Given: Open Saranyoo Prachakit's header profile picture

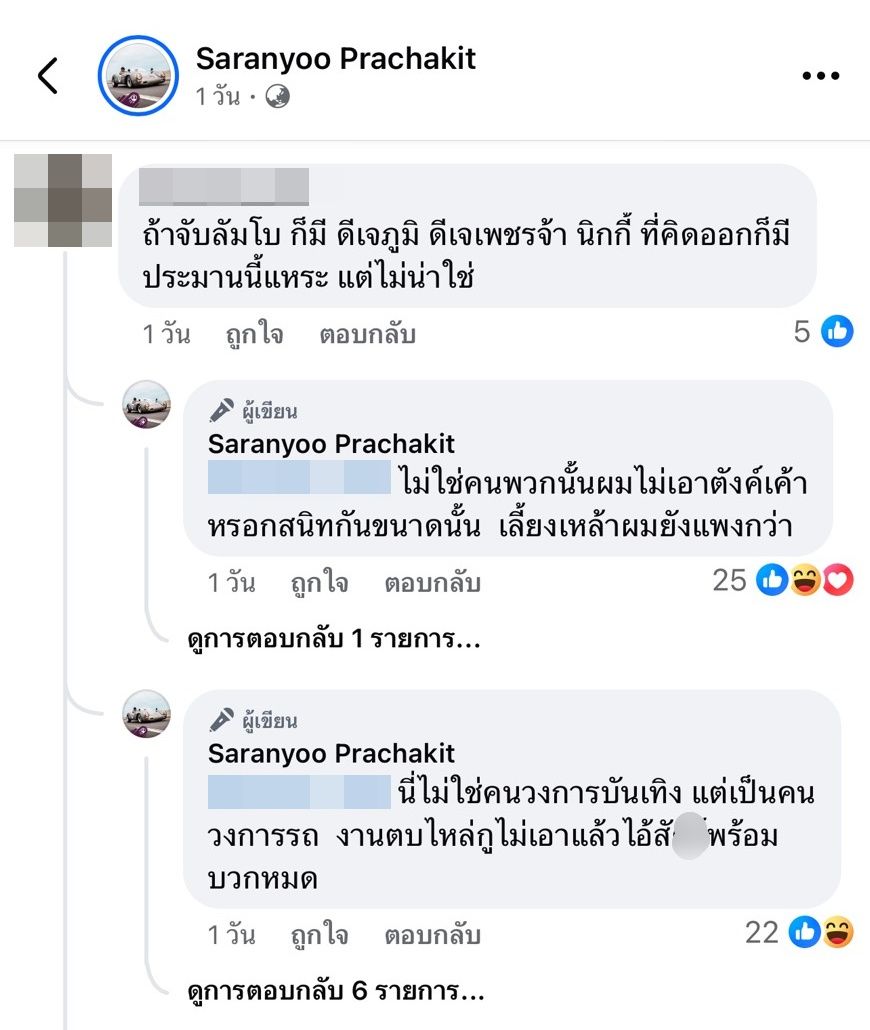Looking at the screenshot, I should 138,76.
